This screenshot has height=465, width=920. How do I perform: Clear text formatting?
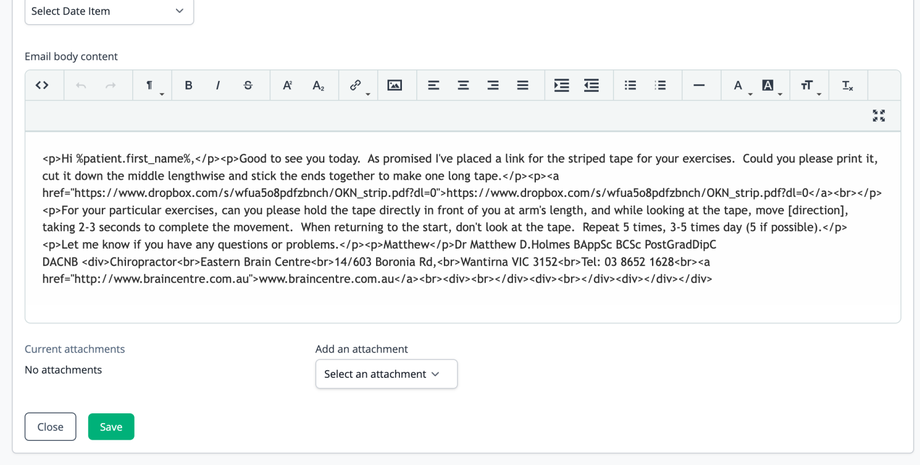click(x=847, y=86)
